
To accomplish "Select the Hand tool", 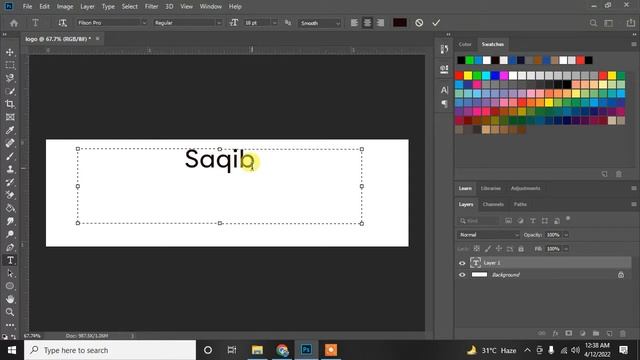I will pyautogui.click(x=10, y=299).
